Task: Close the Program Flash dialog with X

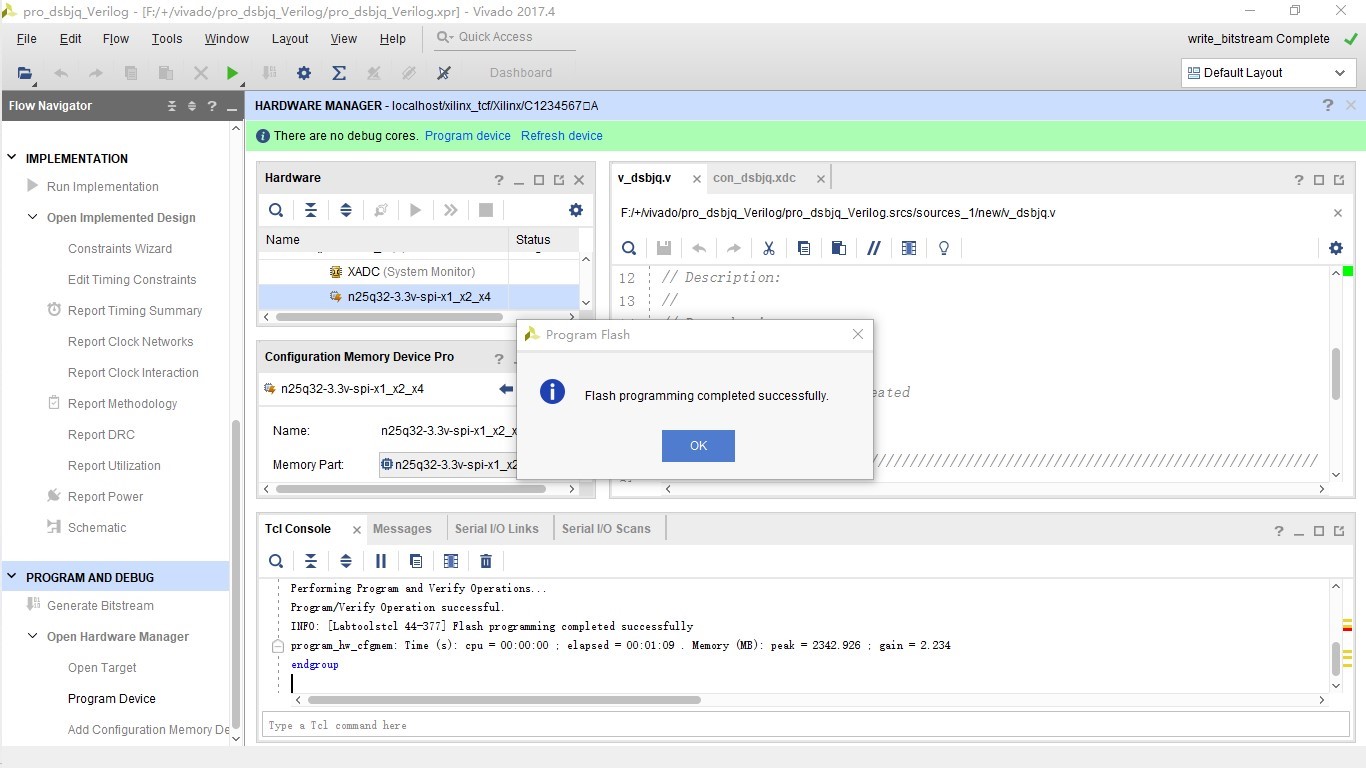Action: click(857, 334)
